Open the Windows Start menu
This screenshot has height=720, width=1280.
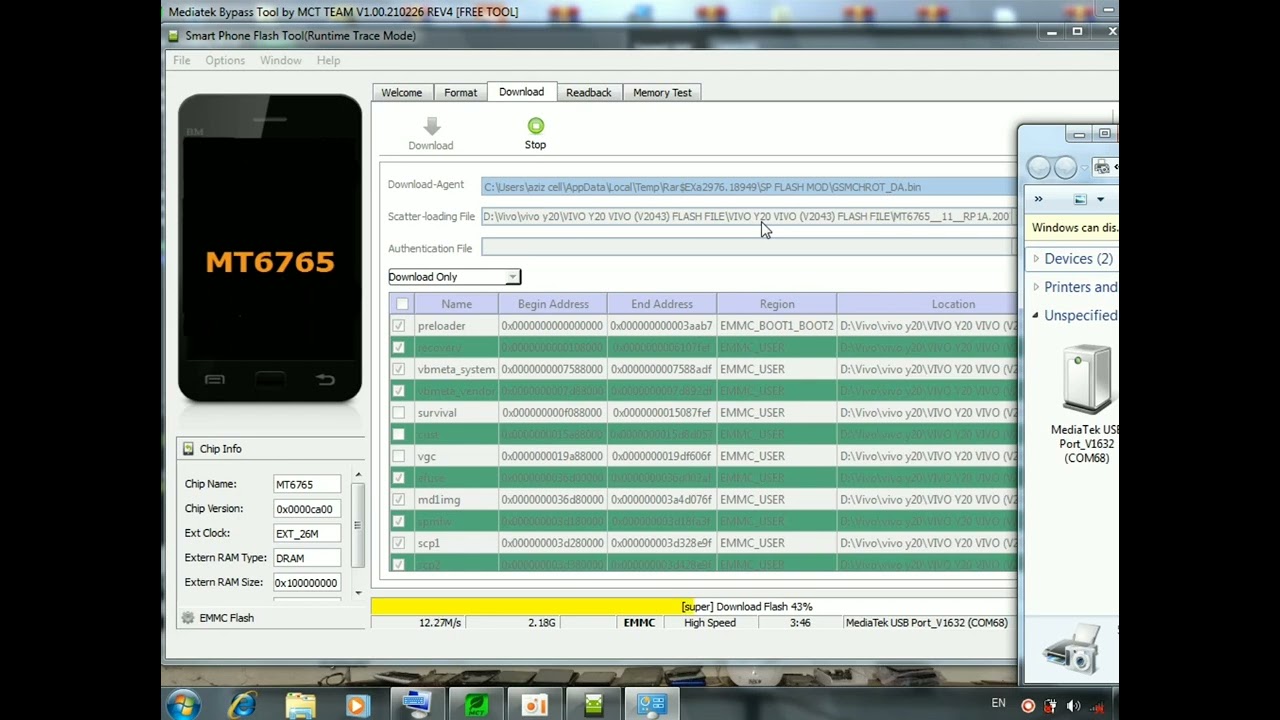pos(184,705)
